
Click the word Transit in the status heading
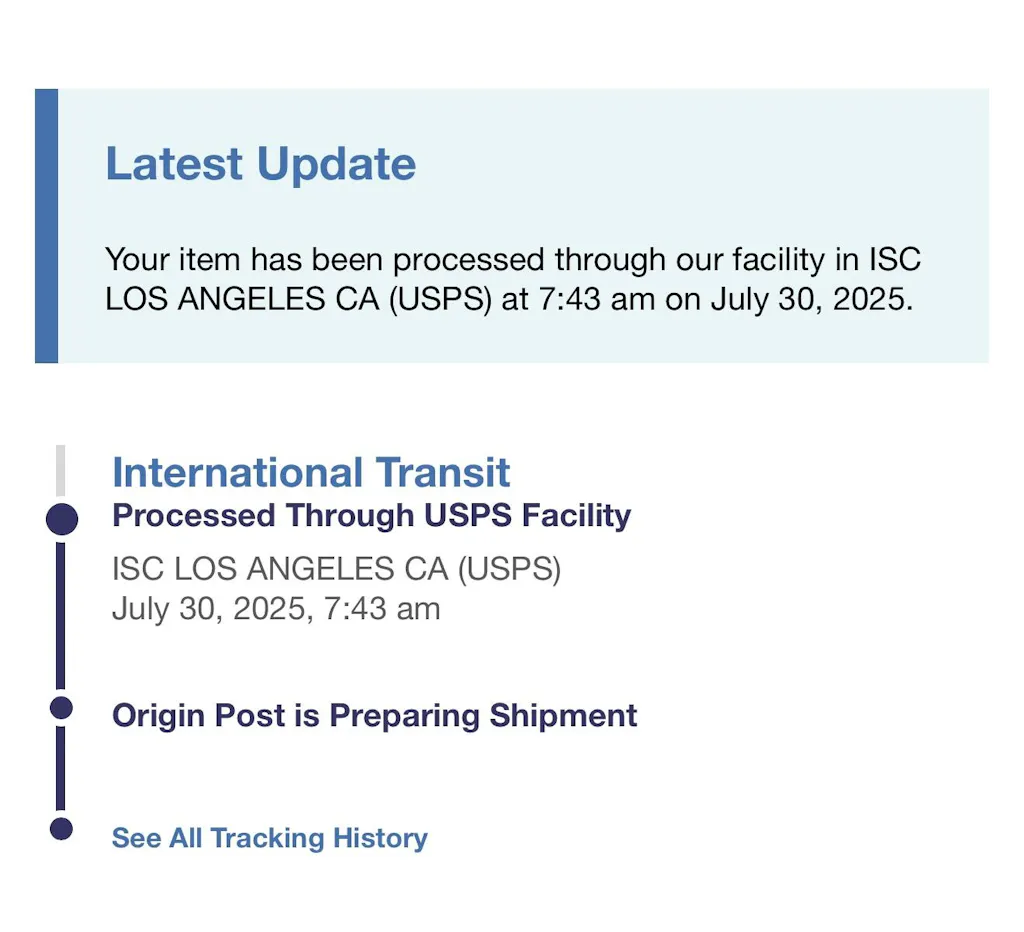coord(443,472)
